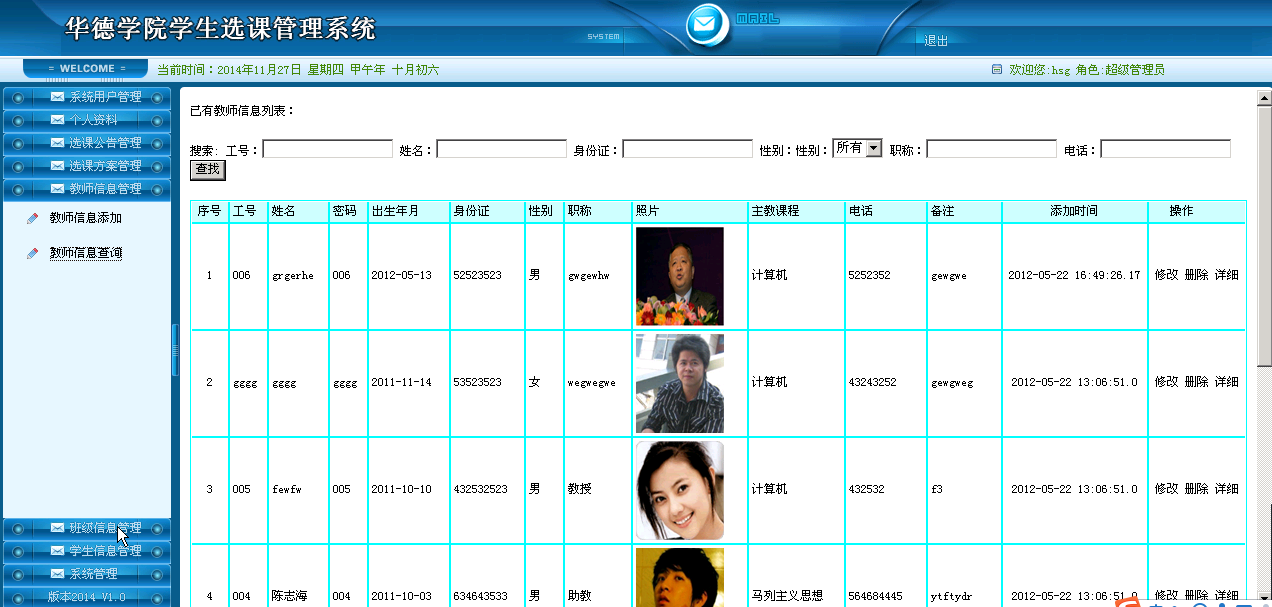Click envelope icon beside 选课公告管理
The width and height of the screenshot is (1272, 607).
click(x=57, y=143)
